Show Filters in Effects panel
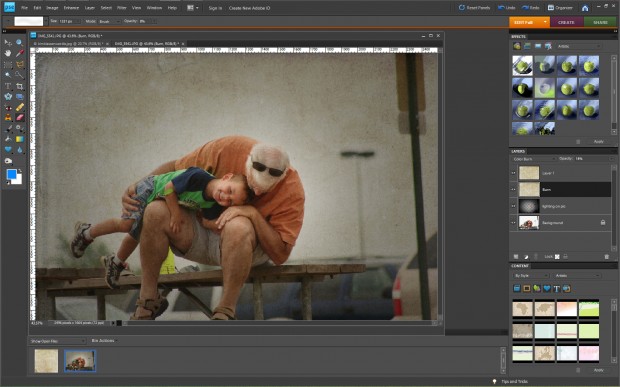 click(517, 46)
